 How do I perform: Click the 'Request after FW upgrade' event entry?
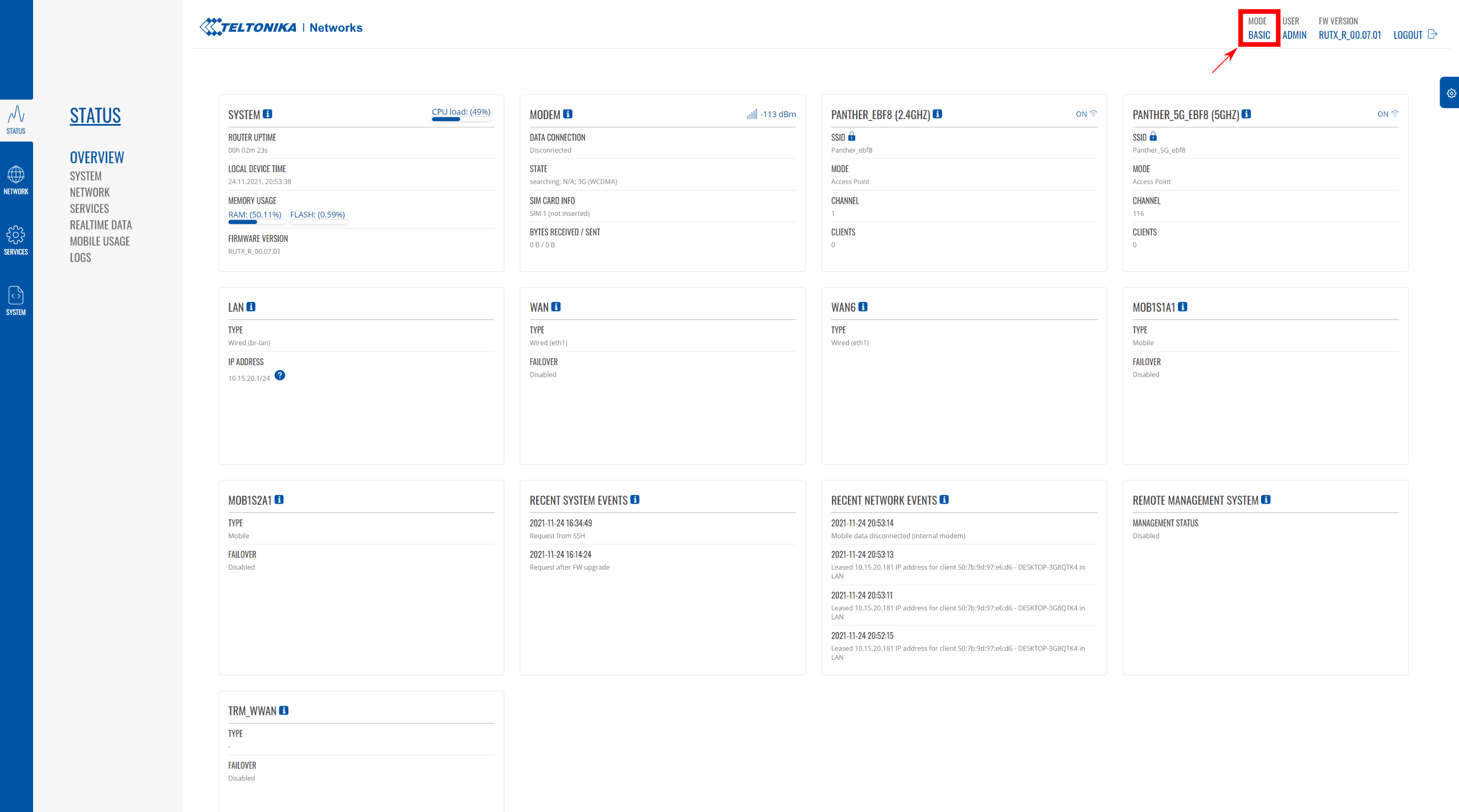point(569,567)
